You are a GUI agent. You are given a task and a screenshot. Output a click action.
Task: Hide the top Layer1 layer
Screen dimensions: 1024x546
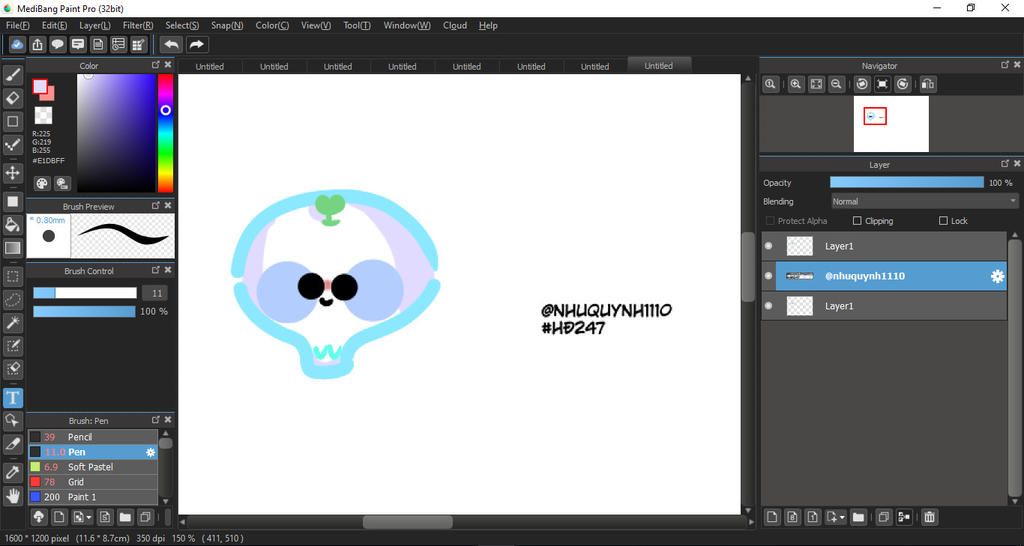(769, 246)
